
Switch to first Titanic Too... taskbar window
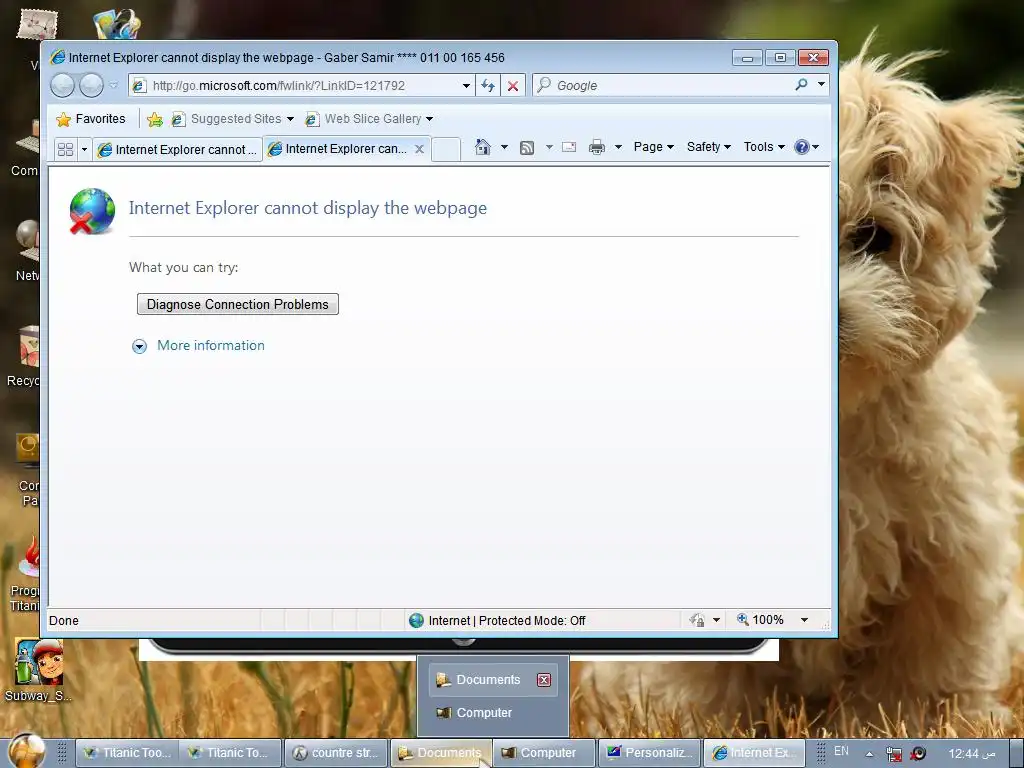(127, 753)
